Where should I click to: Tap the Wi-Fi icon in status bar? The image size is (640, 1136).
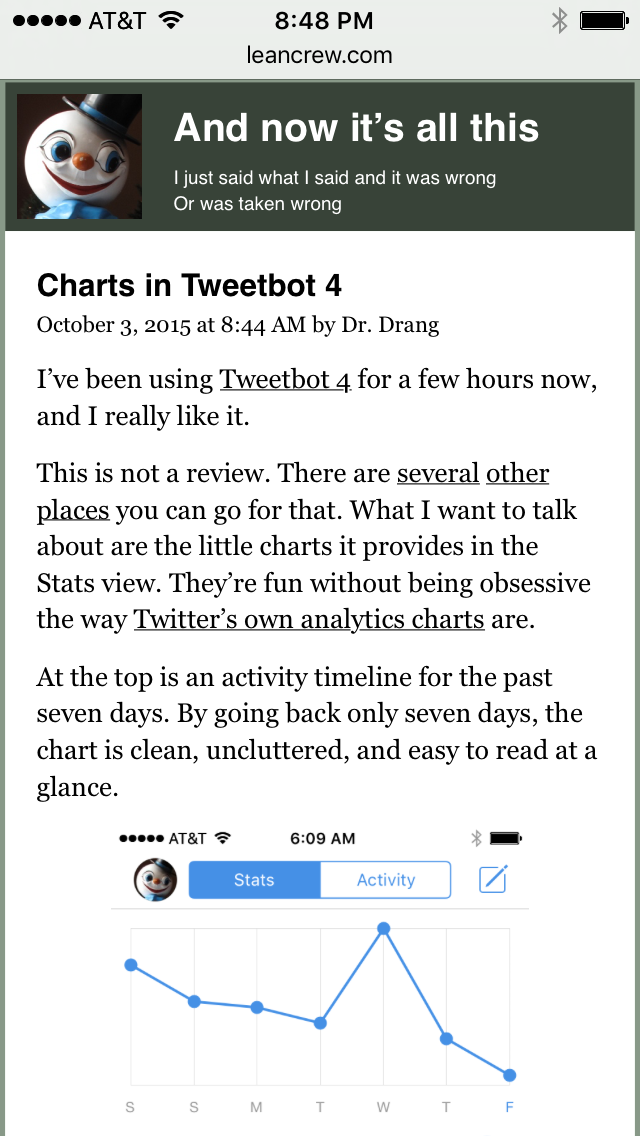pyautogui.click(x=172, y=20)
